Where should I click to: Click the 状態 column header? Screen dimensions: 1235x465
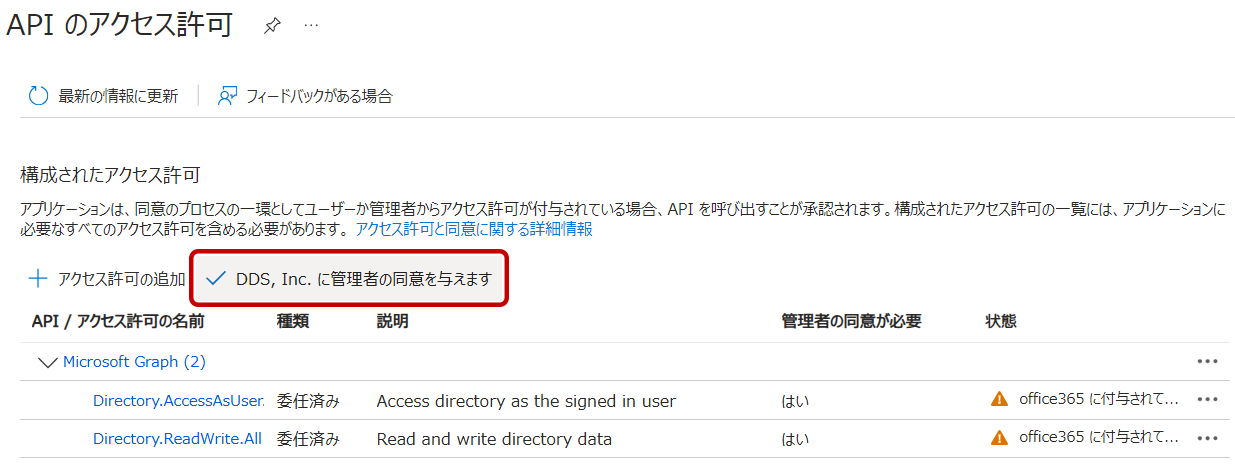pos(1001,321)
